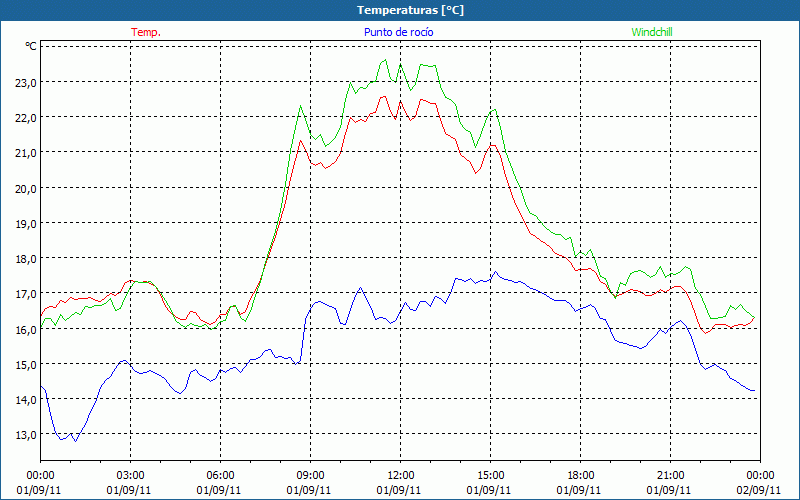Select the red 'Temp.' legend label
The image size is (800, 500).
click(146, 32)
